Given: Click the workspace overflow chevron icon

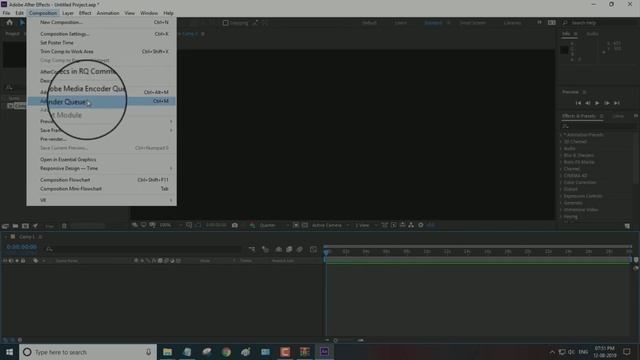Looking at the screenshot, I should (539, 22).
